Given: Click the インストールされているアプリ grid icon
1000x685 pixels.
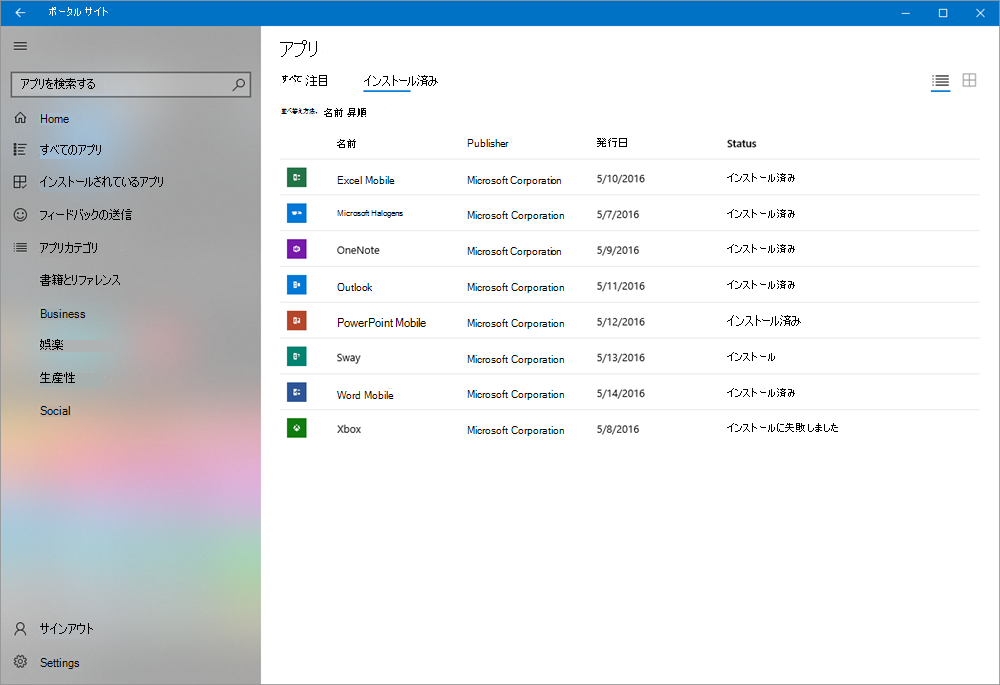Looking at the screenshot, I should [20, 182].
